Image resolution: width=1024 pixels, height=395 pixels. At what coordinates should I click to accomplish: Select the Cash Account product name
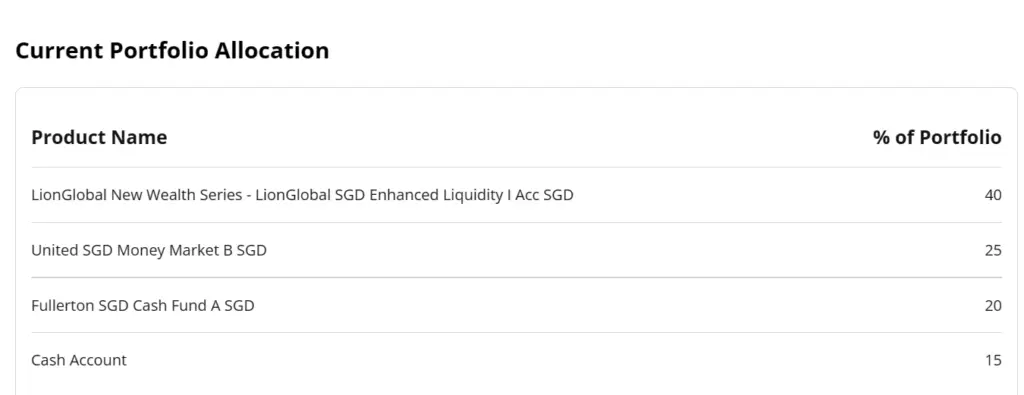click(79, 360)
